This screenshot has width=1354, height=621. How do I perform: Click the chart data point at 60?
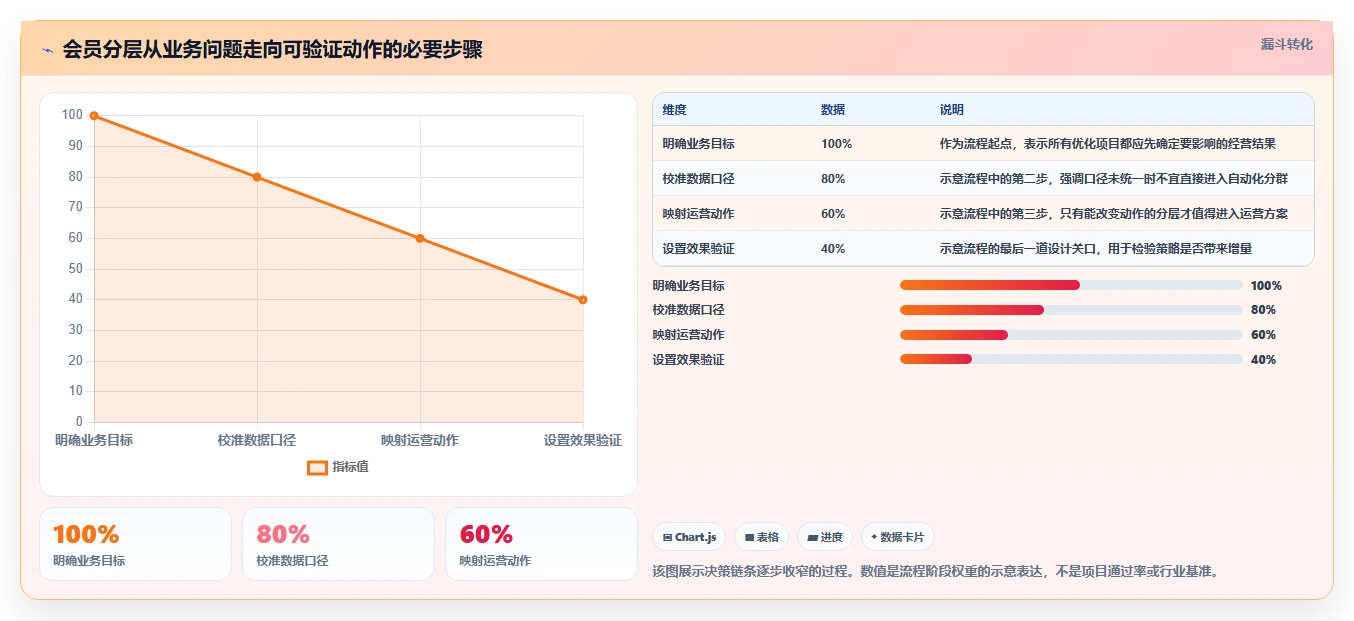coord(420,238)
